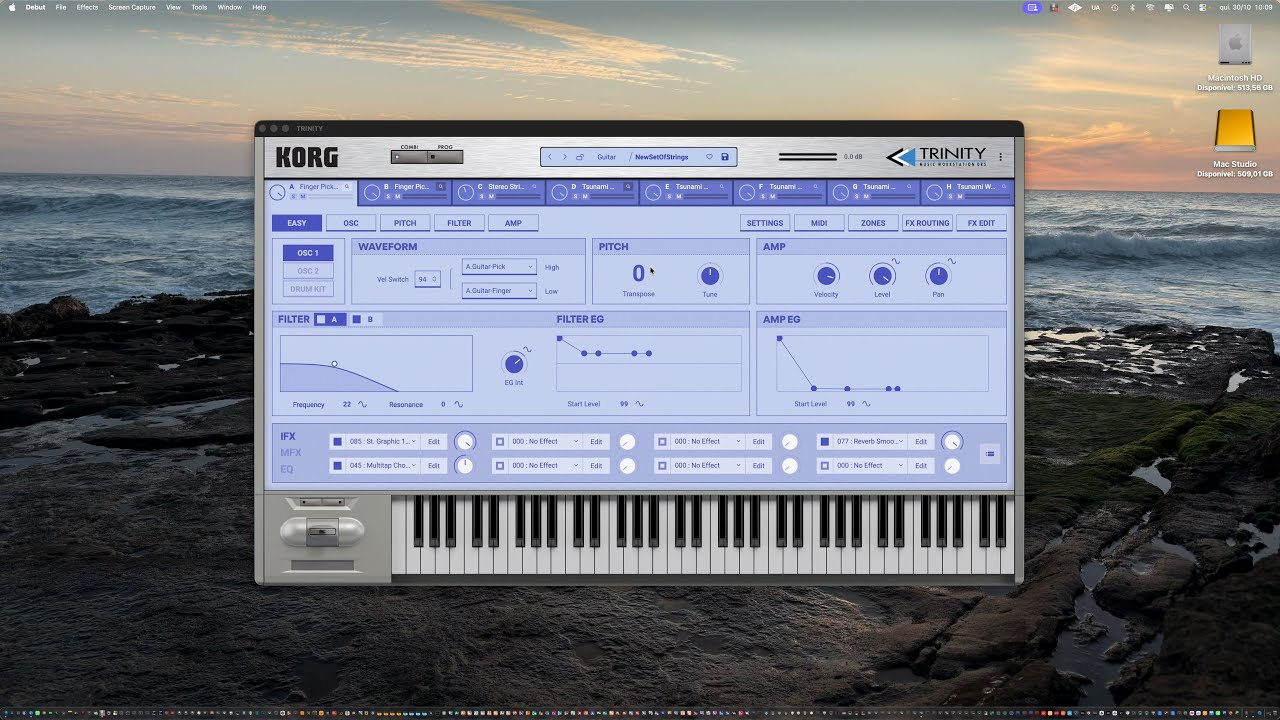Click the joystick controller beside the keyboard

(x=322, y=532)
